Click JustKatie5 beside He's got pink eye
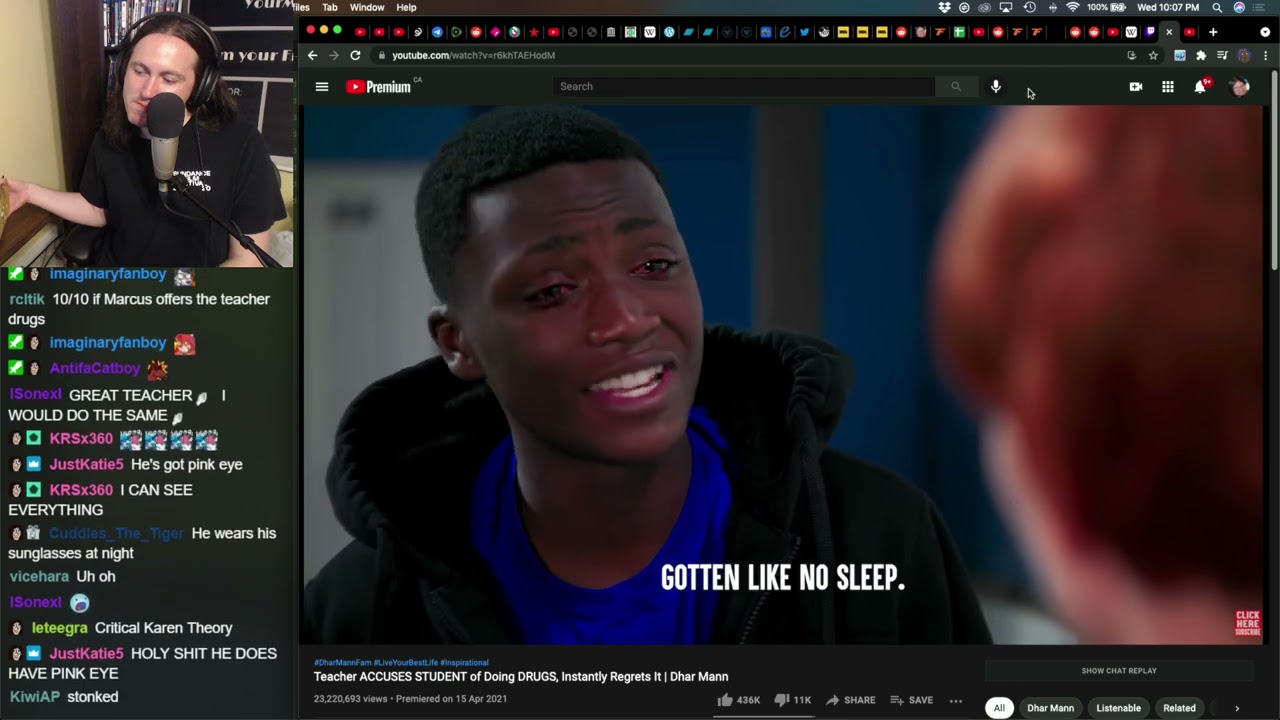The width and height of the screenshot is (1280, 720). point(87,465)
